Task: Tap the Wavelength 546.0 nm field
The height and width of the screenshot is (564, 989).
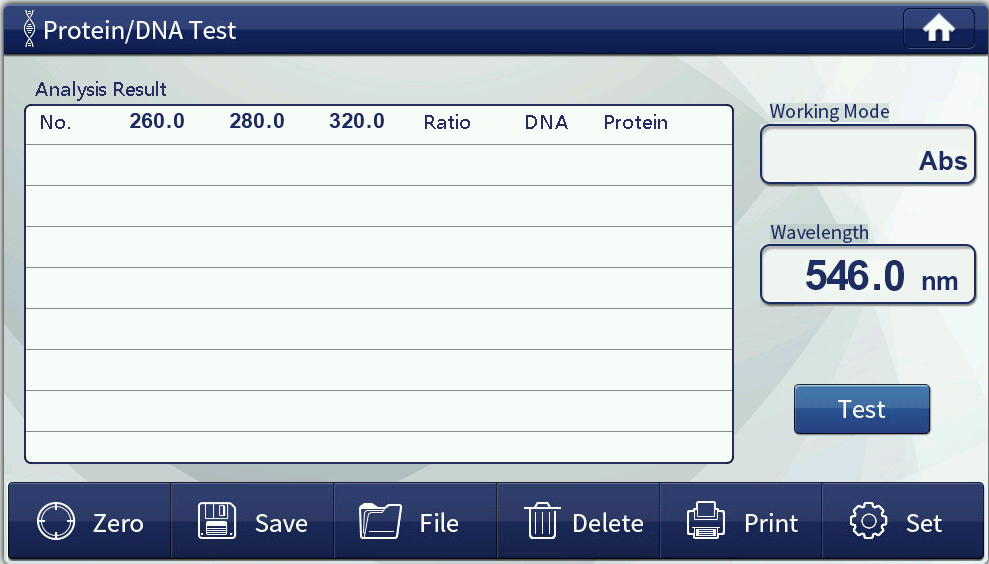Action: pos(867,275)
